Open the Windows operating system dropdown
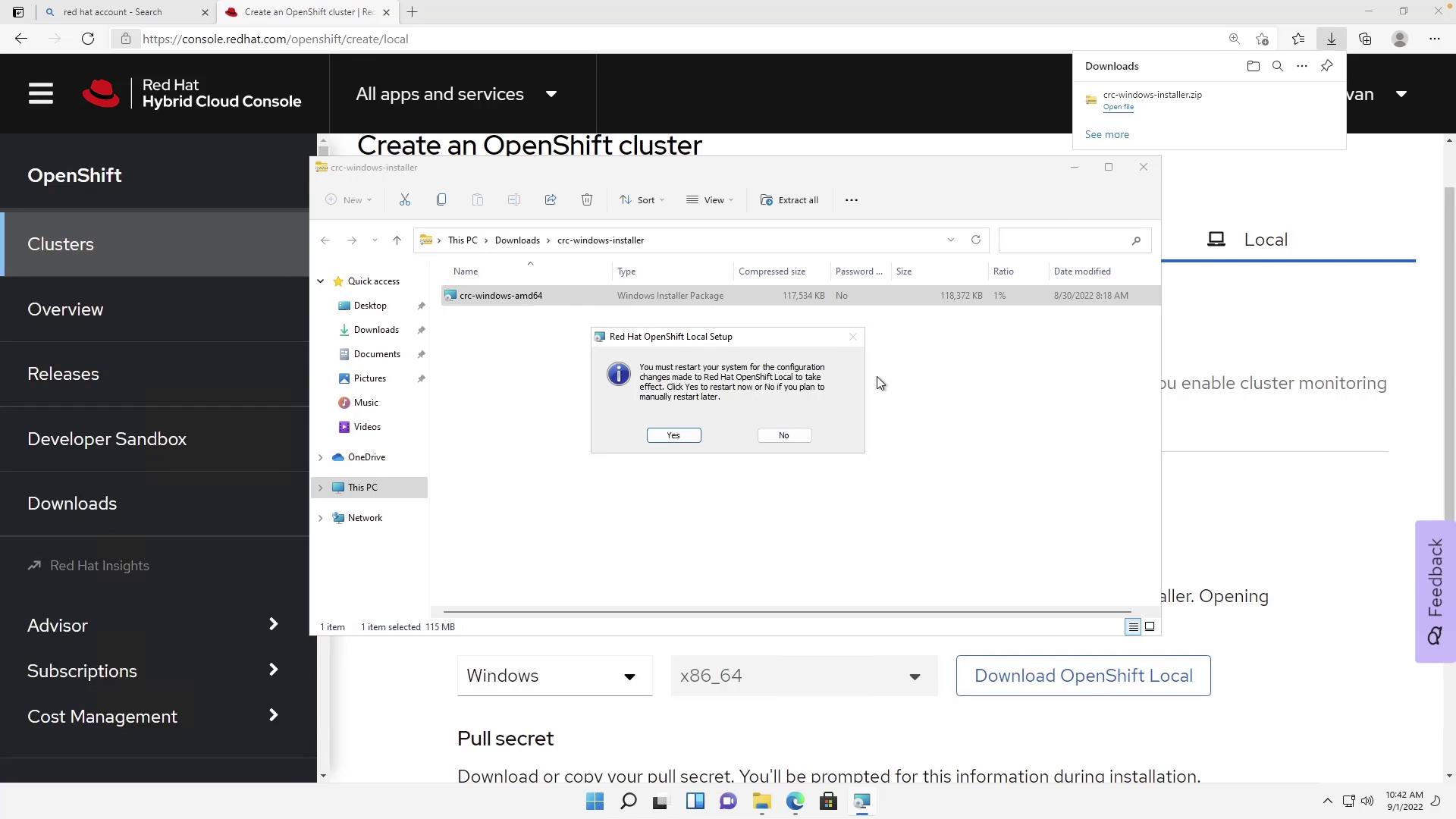This screenshot has height=819, width=1456. coord(554,676)
